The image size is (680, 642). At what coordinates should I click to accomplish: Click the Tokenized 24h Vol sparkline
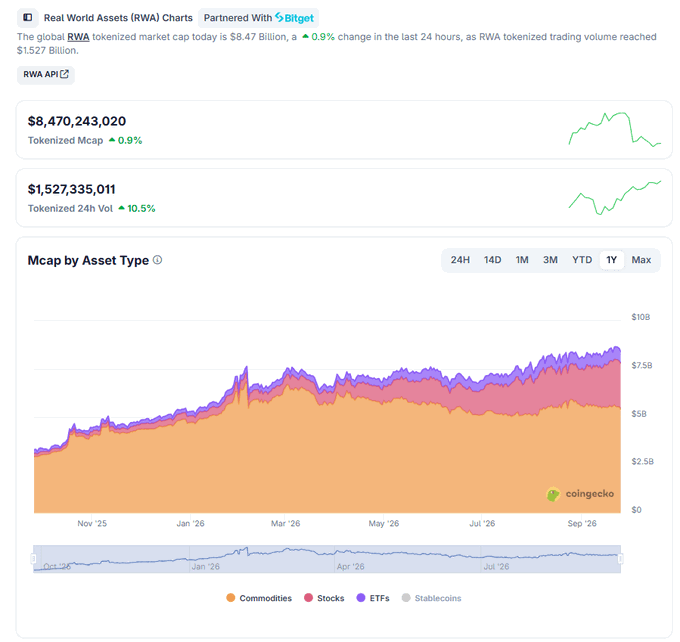615,197
